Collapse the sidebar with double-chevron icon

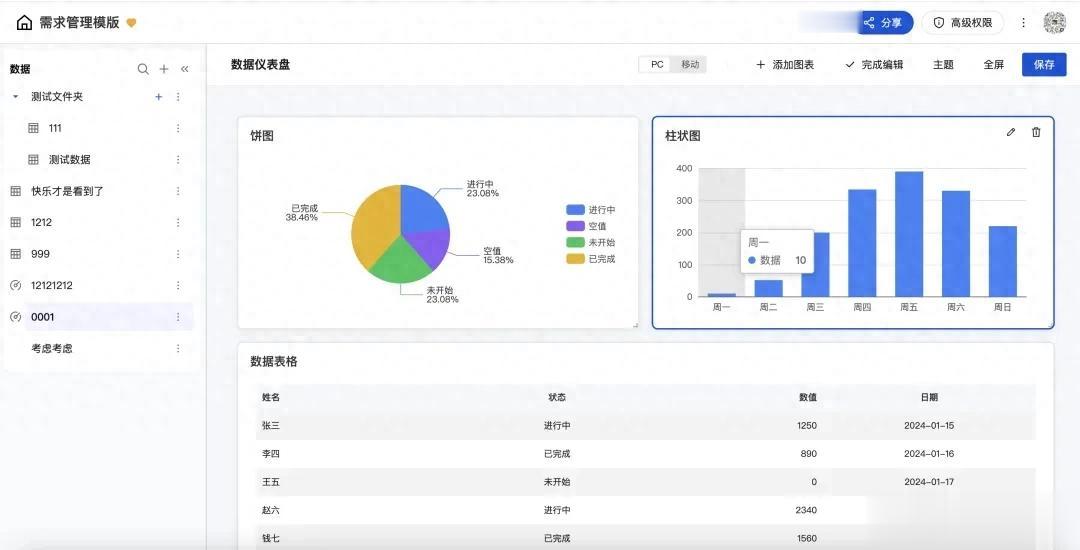click(185, 69)
